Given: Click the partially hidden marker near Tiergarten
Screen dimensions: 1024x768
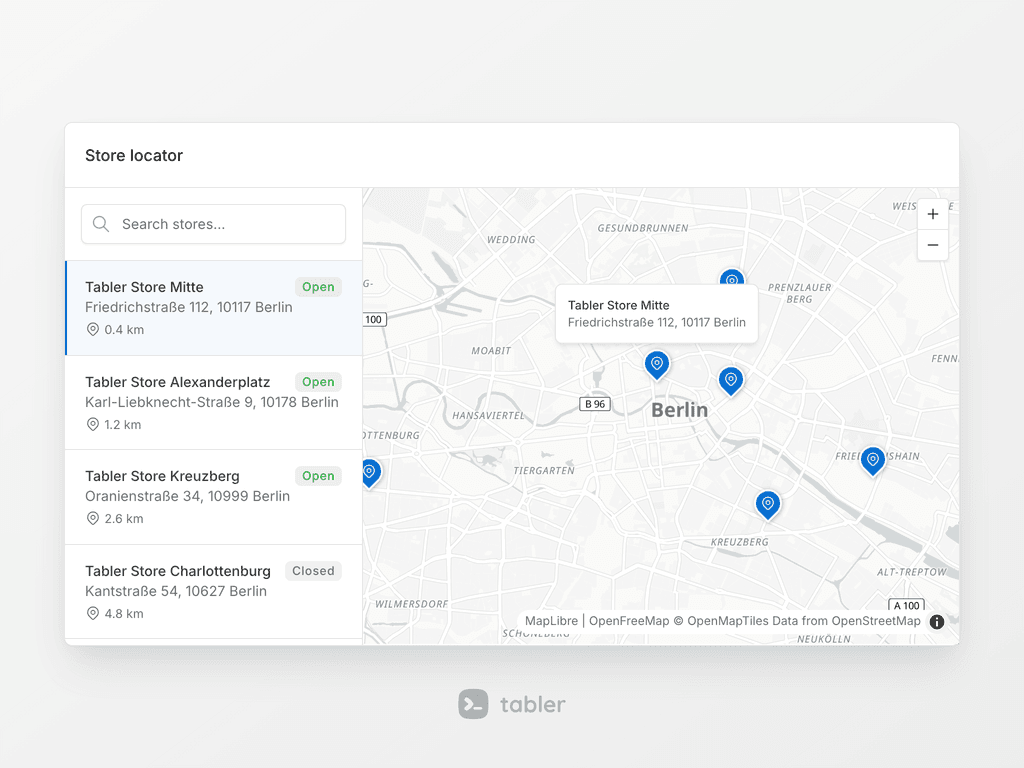Looking at the screenshot, I should pyautogui.click(x=370, y=473).
